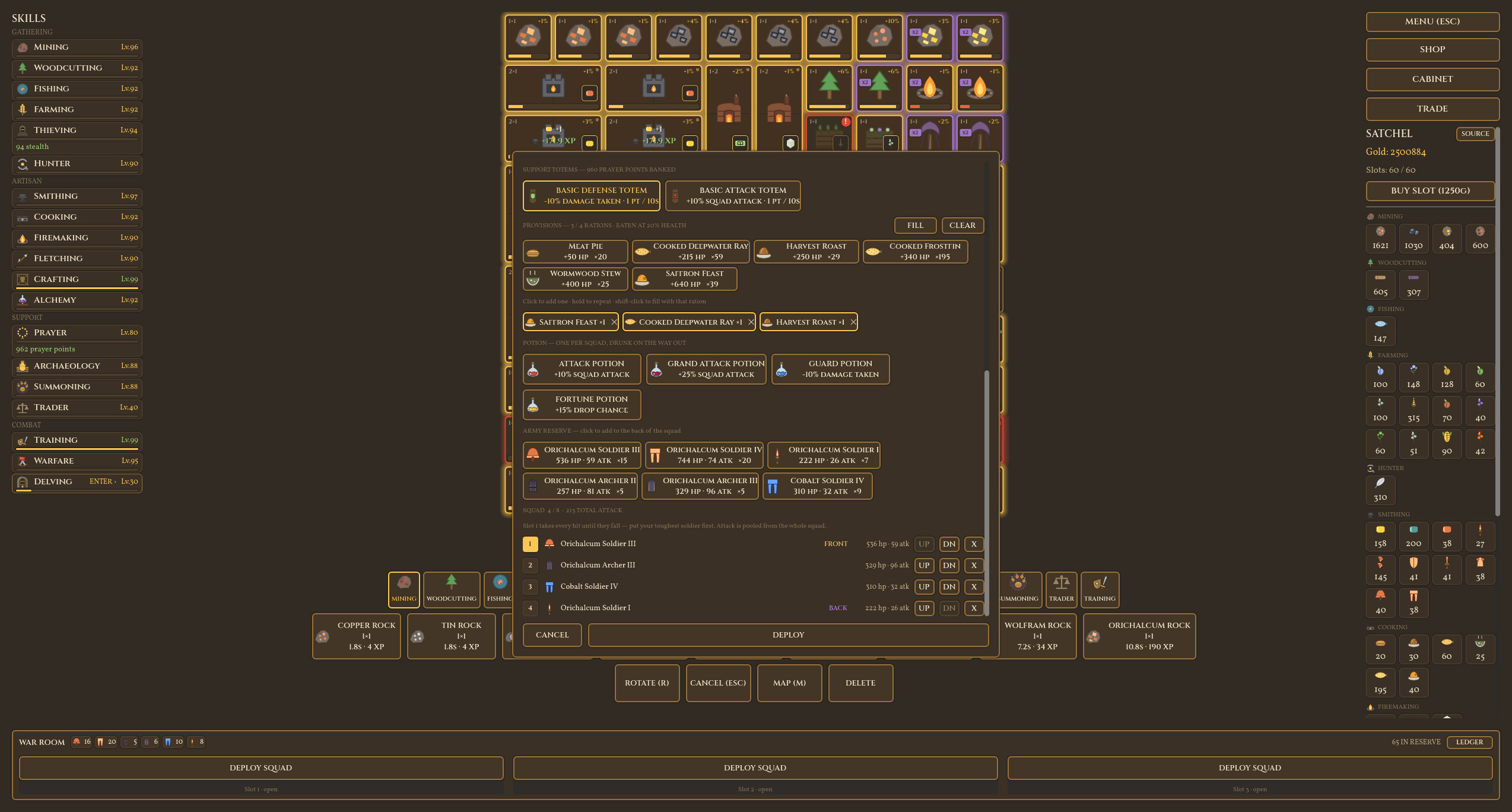The image size is (1512, 812).
Task: Click the Orichalcum Rock build card
Action: (1139, 636)
